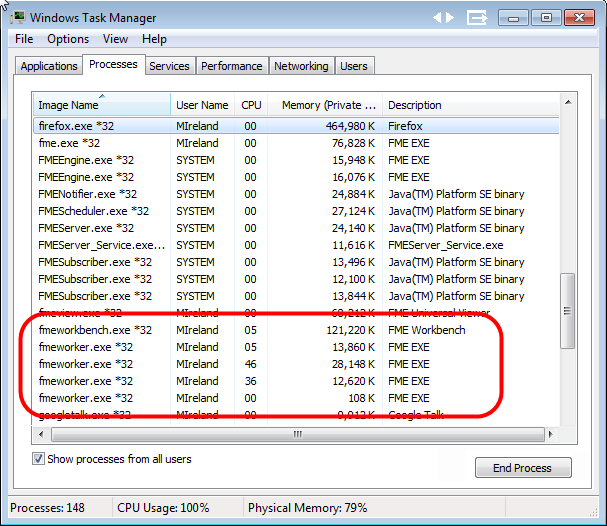
Task: Select the FMENotifier.exe *32 process
Action: click(x=296, y=194)
